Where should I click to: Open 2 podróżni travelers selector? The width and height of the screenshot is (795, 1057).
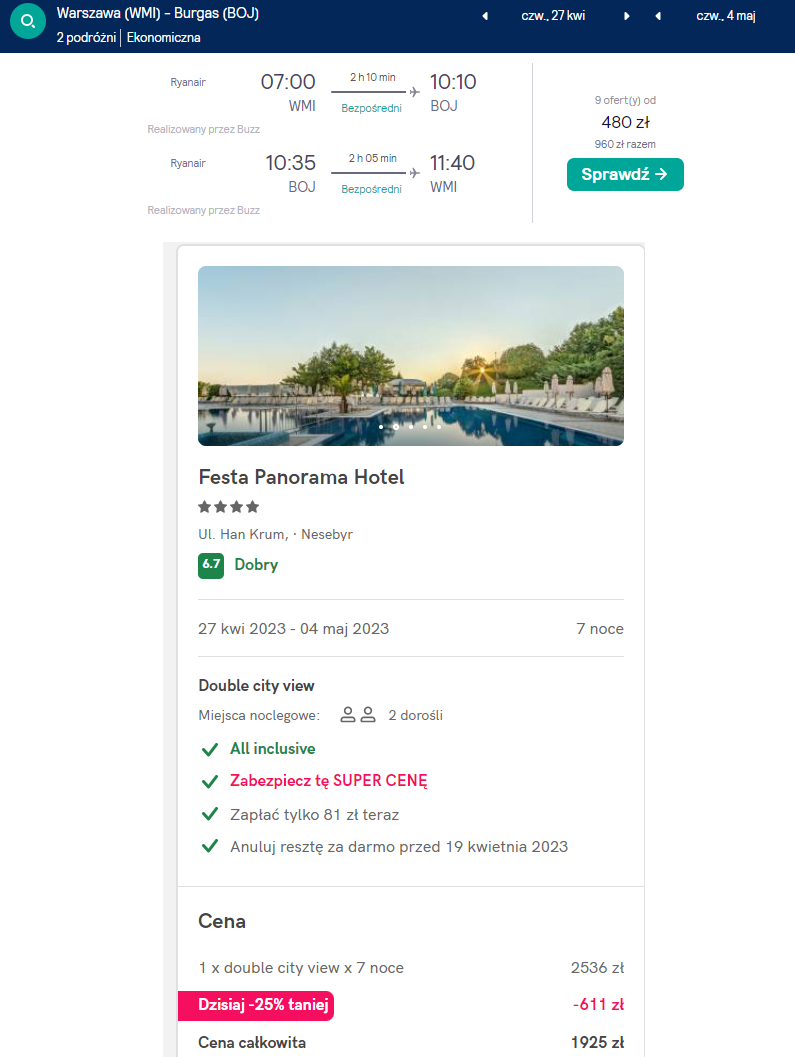86,38
